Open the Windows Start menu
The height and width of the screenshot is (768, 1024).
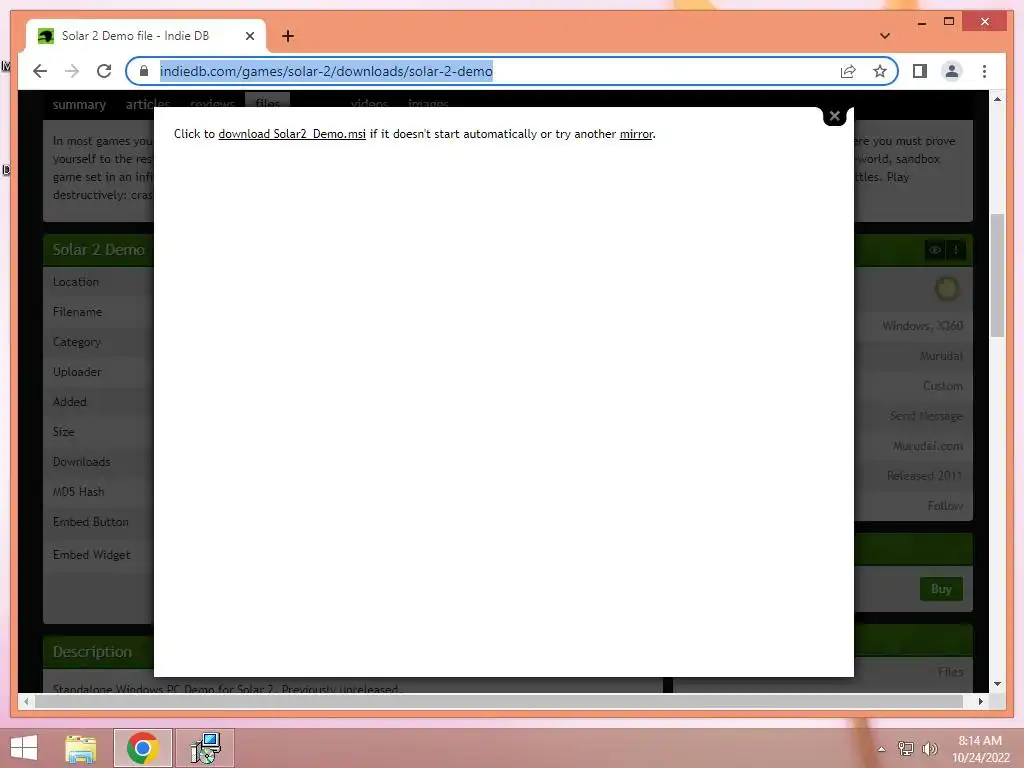click(24, 748)
